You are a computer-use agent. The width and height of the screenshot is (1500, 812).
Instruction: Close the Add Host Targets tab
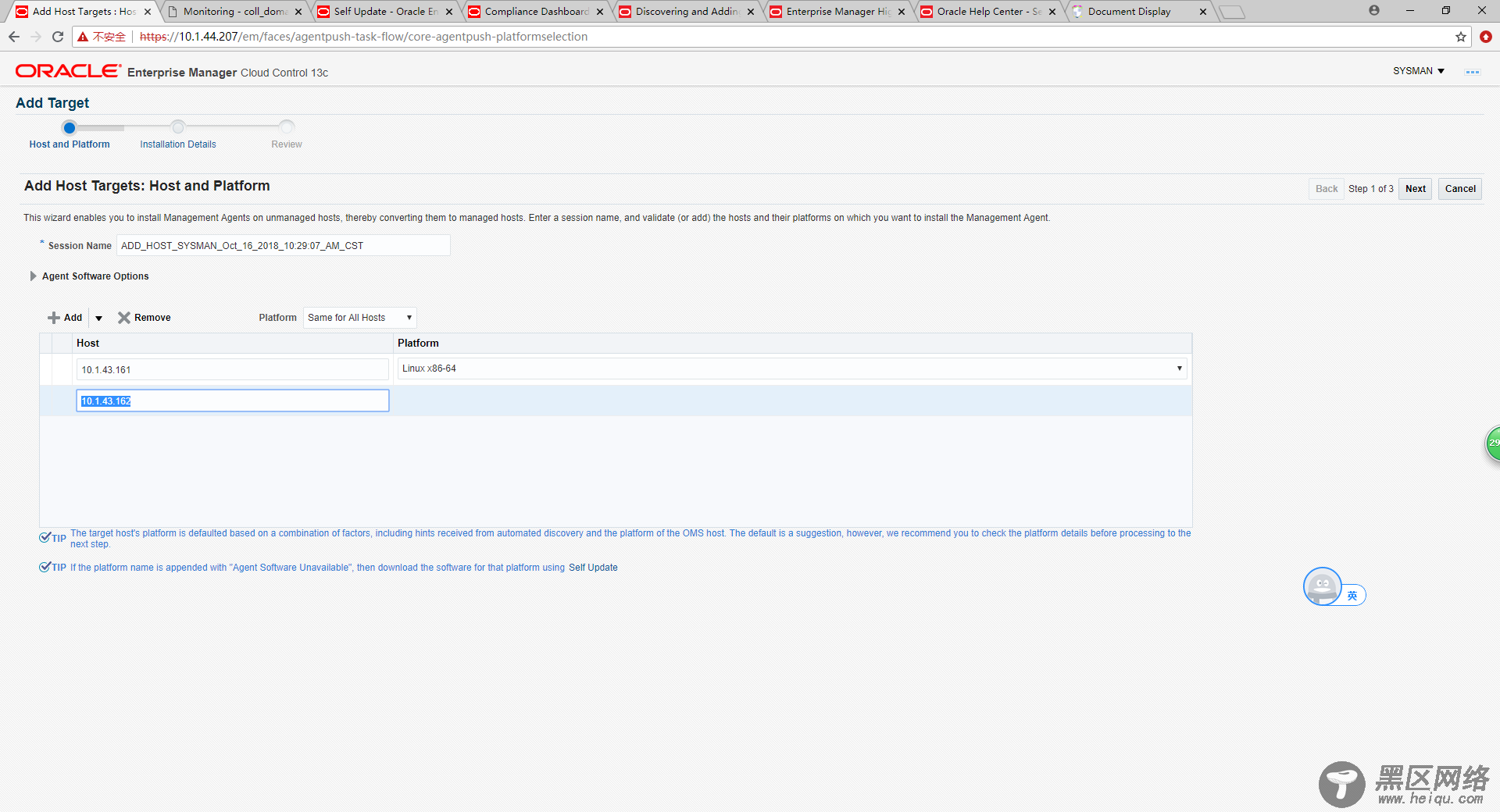tap(148, 12)
